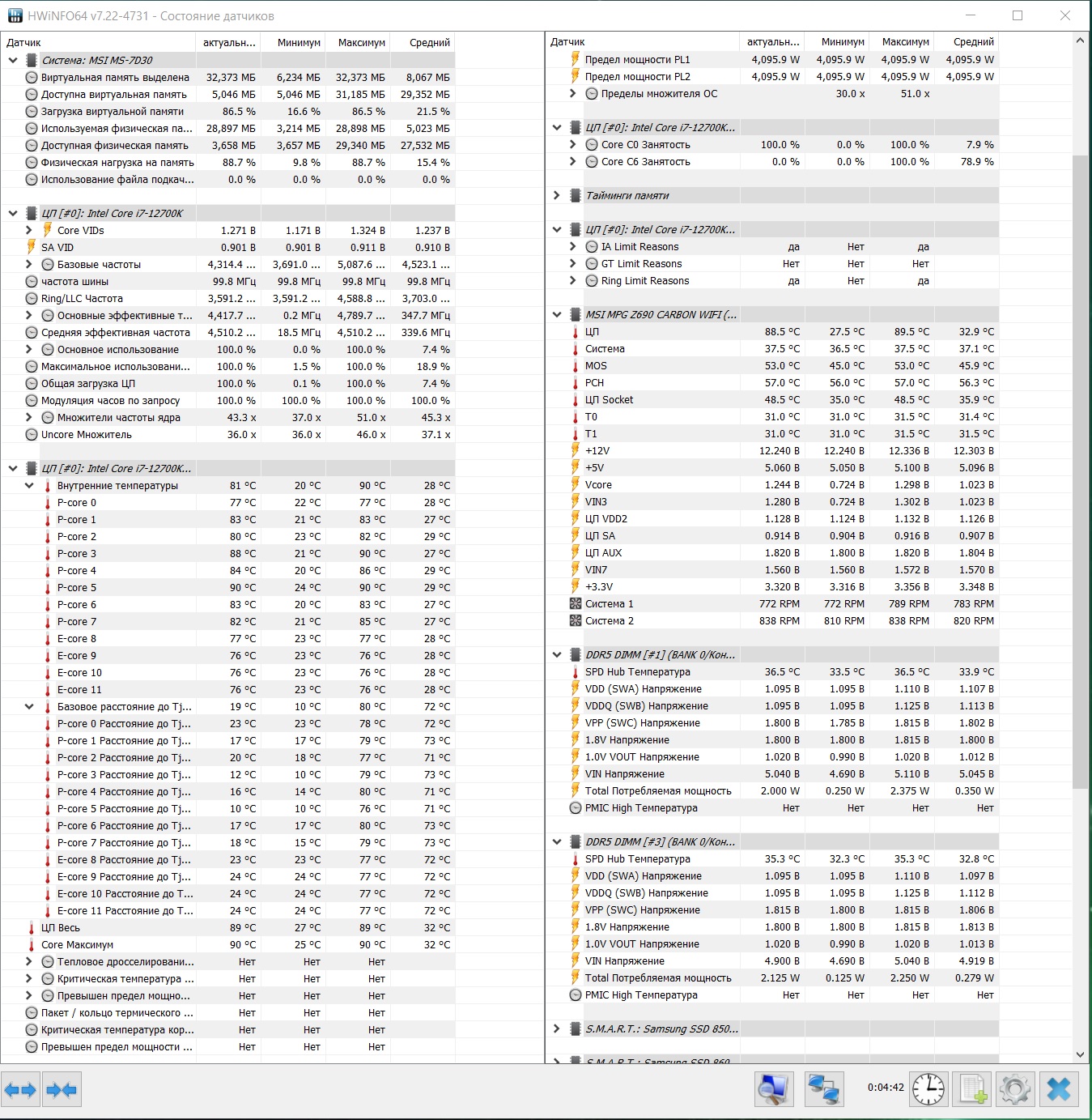1092x1120 pixels.
Task: Click the round gauge icon beside Общая загрузка ЦП
Action: (32, 383)
